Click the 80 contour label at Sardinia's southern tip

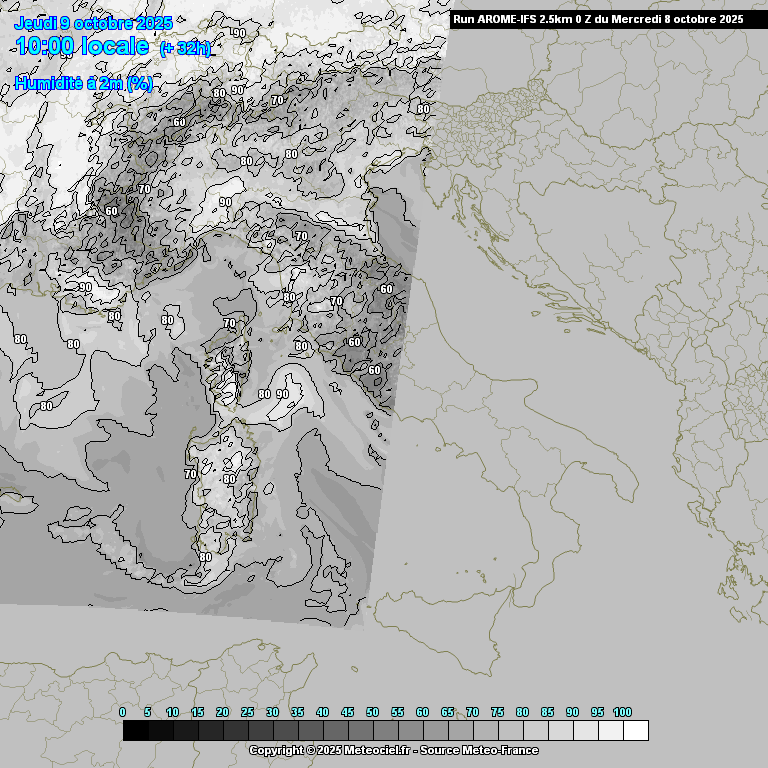point(205,557)
